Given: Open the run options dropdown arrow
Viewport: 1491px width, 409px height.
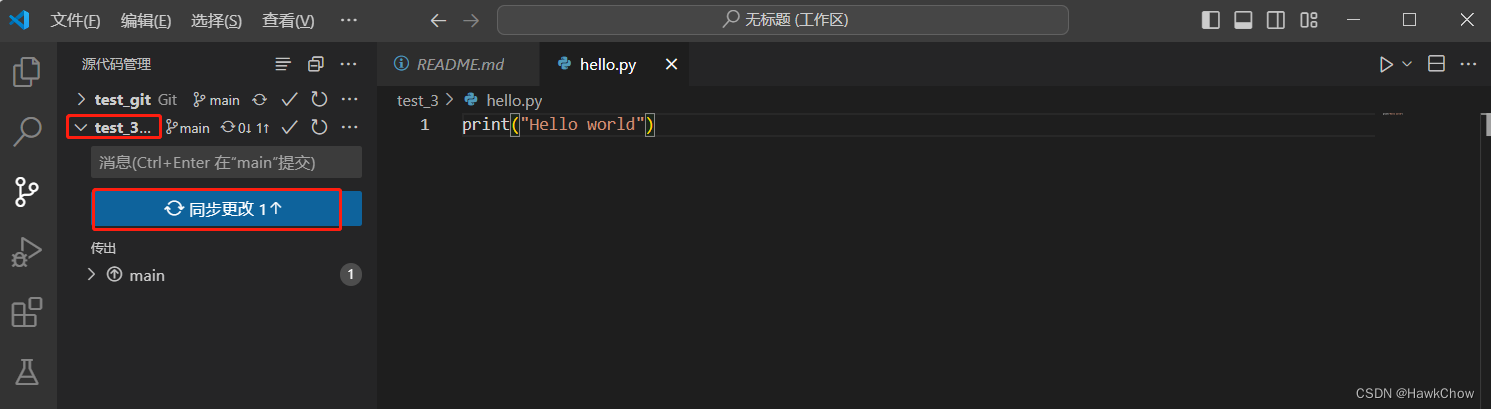Looking at the screenshot, I should pos(1407,64).
